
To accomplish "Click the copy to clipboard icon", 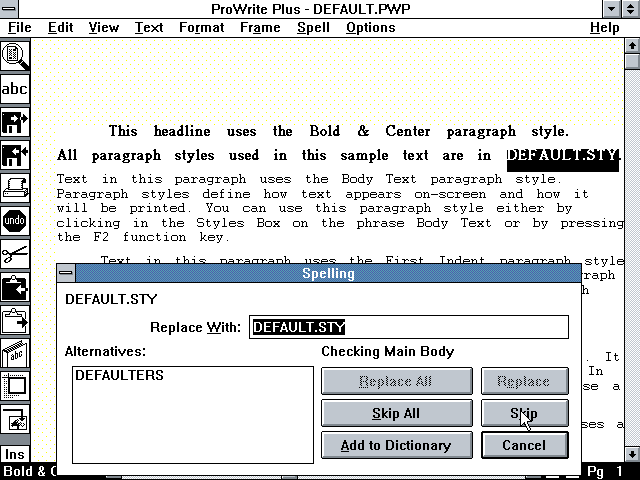I will pyautogui.click(x=15, y=287).
